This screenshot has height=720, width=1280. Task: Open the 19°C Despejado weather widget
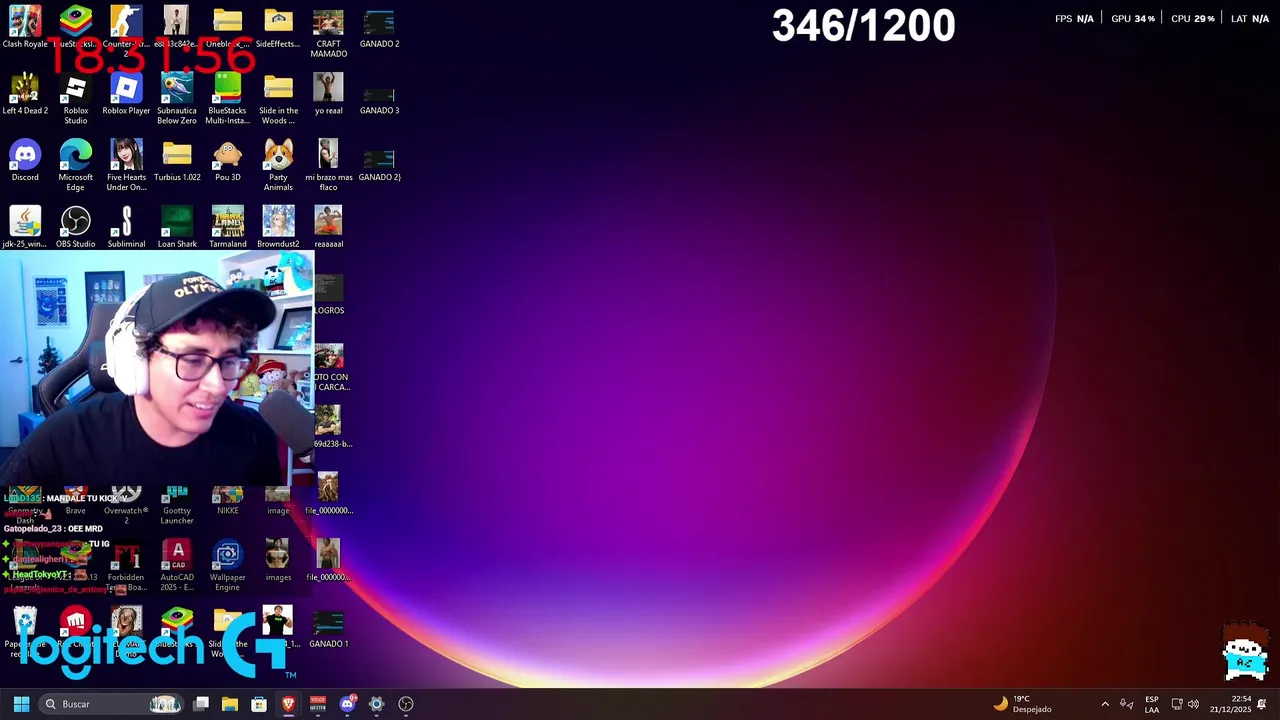pyautogui.click(x=1022, y=704)
